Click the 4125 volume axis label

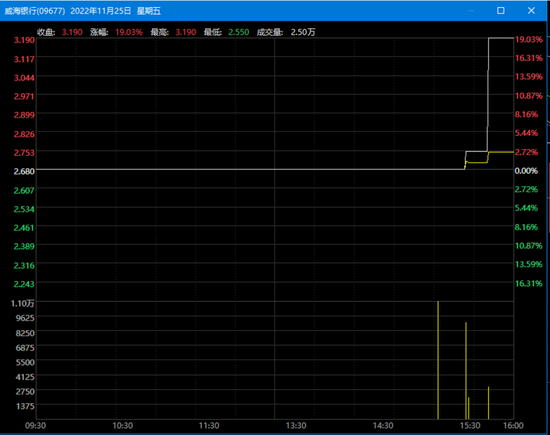(x=25, y=377)
